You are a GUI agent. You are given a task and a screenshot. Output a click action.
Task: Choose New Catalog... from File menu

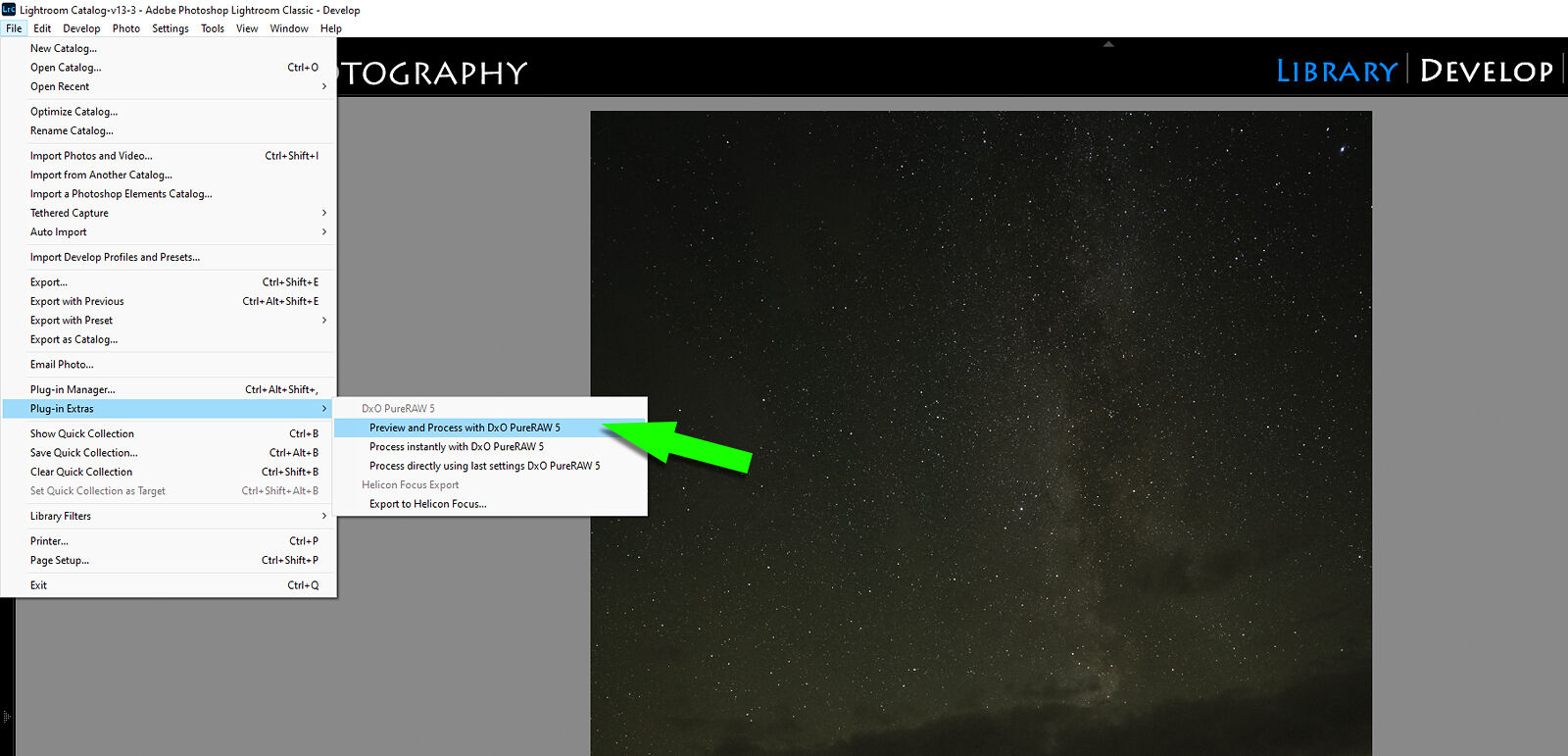coord(169,48)
